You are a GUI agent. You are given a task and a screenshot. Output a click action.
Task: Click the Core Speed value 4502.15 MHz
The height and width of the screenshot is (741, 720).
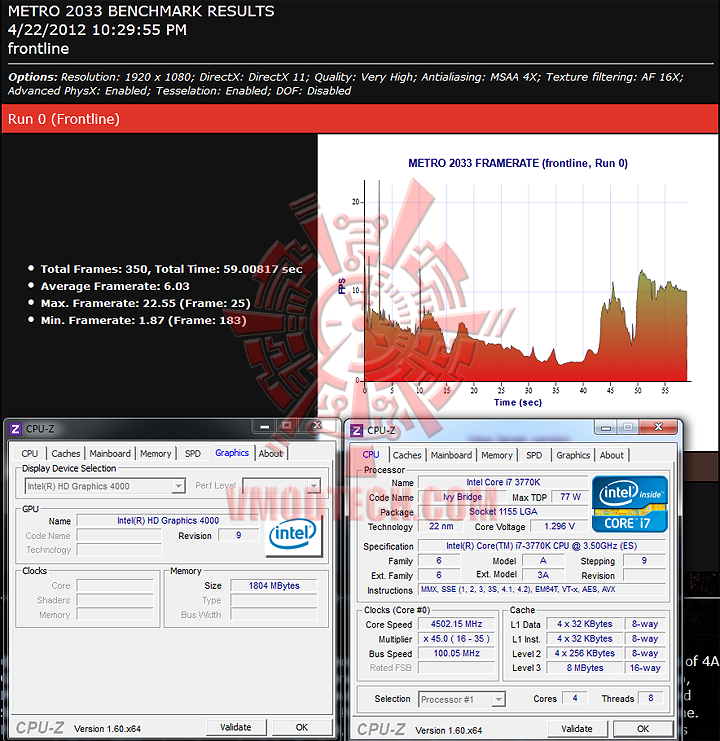click(x=456, y=624)
